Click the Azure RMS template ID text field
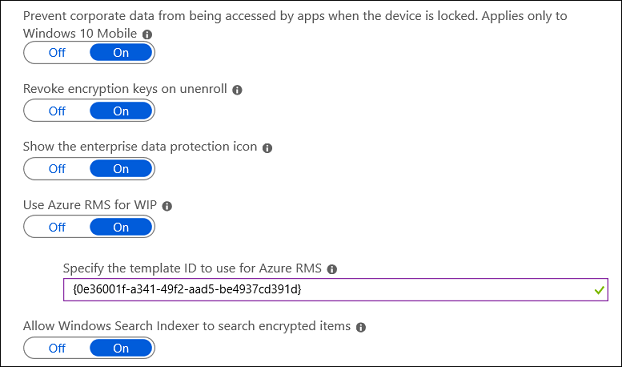622x367 pixels. 336,290
